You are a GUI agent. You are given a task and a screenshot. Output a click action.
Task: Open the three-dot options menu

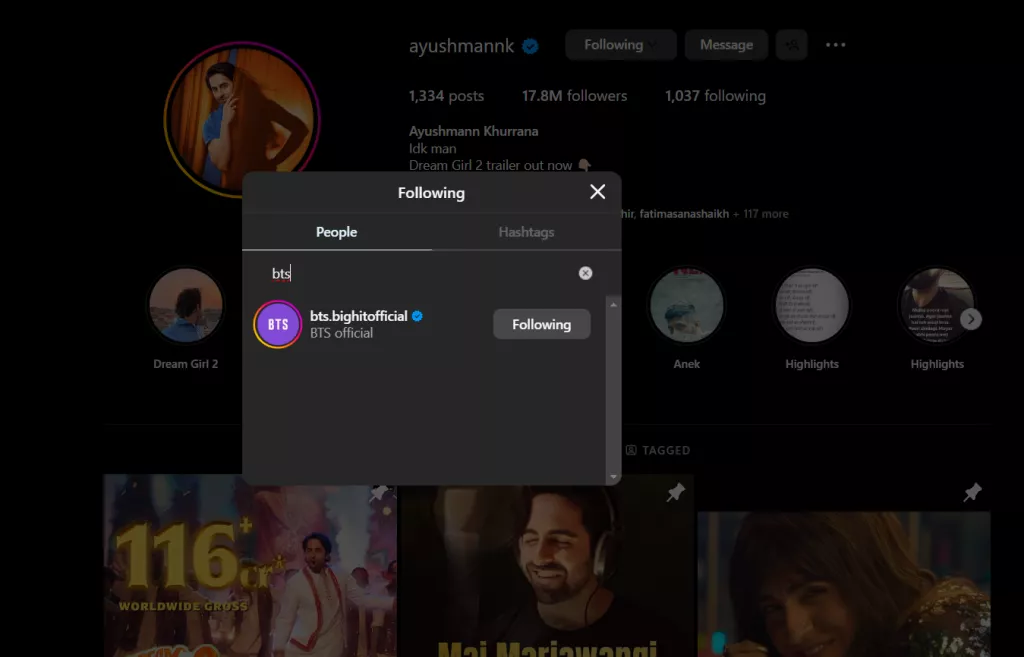click(835, 45)
